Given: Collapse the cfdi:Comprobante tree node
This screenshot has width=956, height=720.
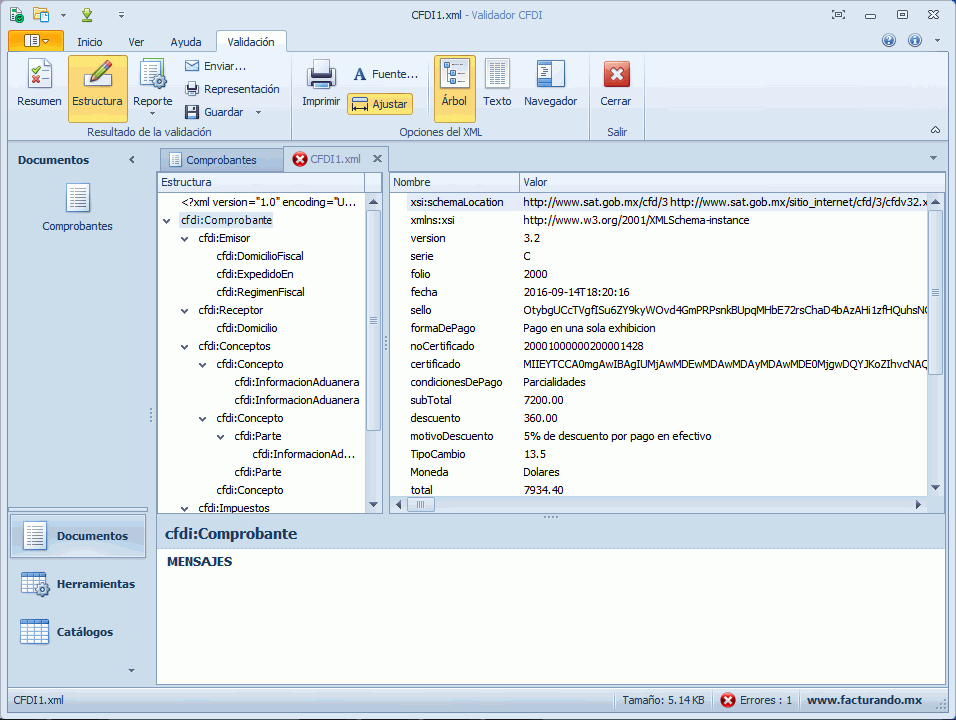Looking at the screenshot, I should tap(166, 221).
